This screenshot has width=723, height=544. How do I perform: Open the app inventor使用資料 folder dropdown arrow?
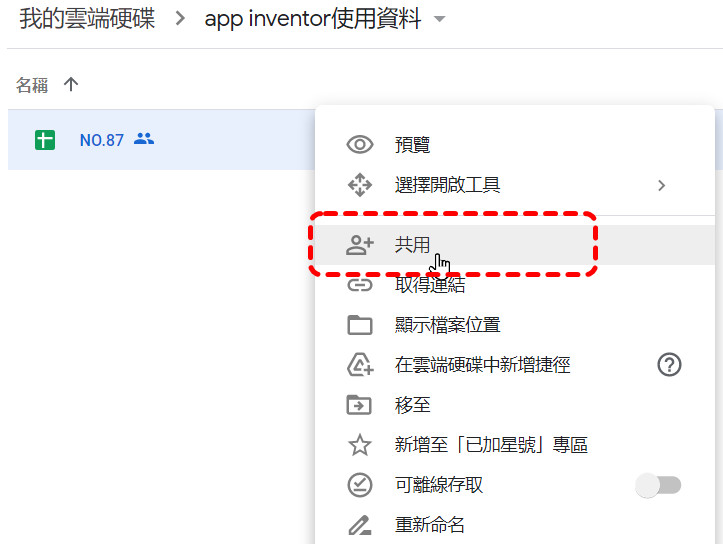[440, 19]
